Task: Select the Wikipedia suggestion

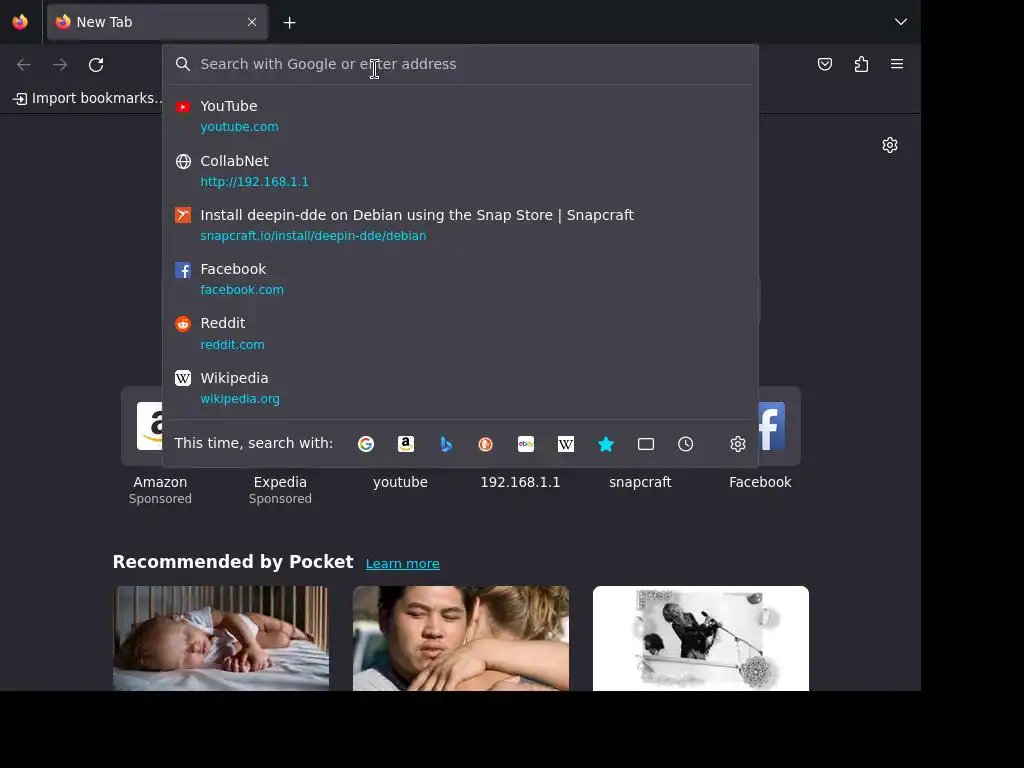Action: tap(460, 388)
